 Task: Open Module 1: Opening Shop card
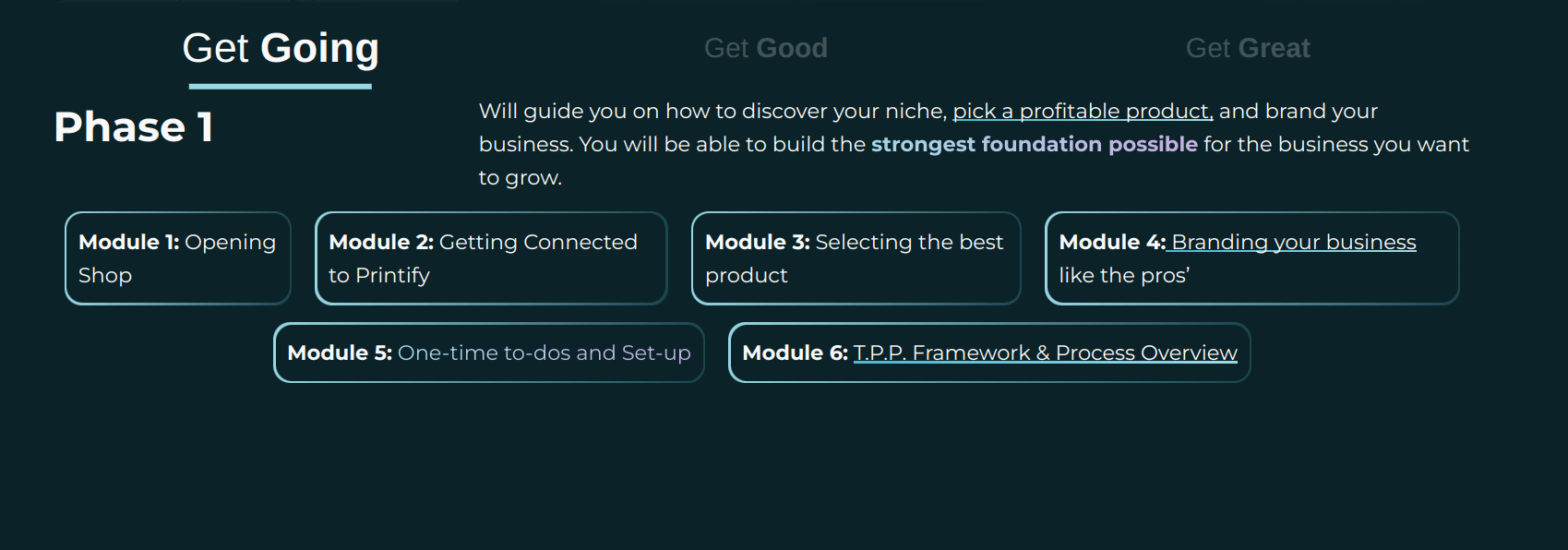coord(177,258)
